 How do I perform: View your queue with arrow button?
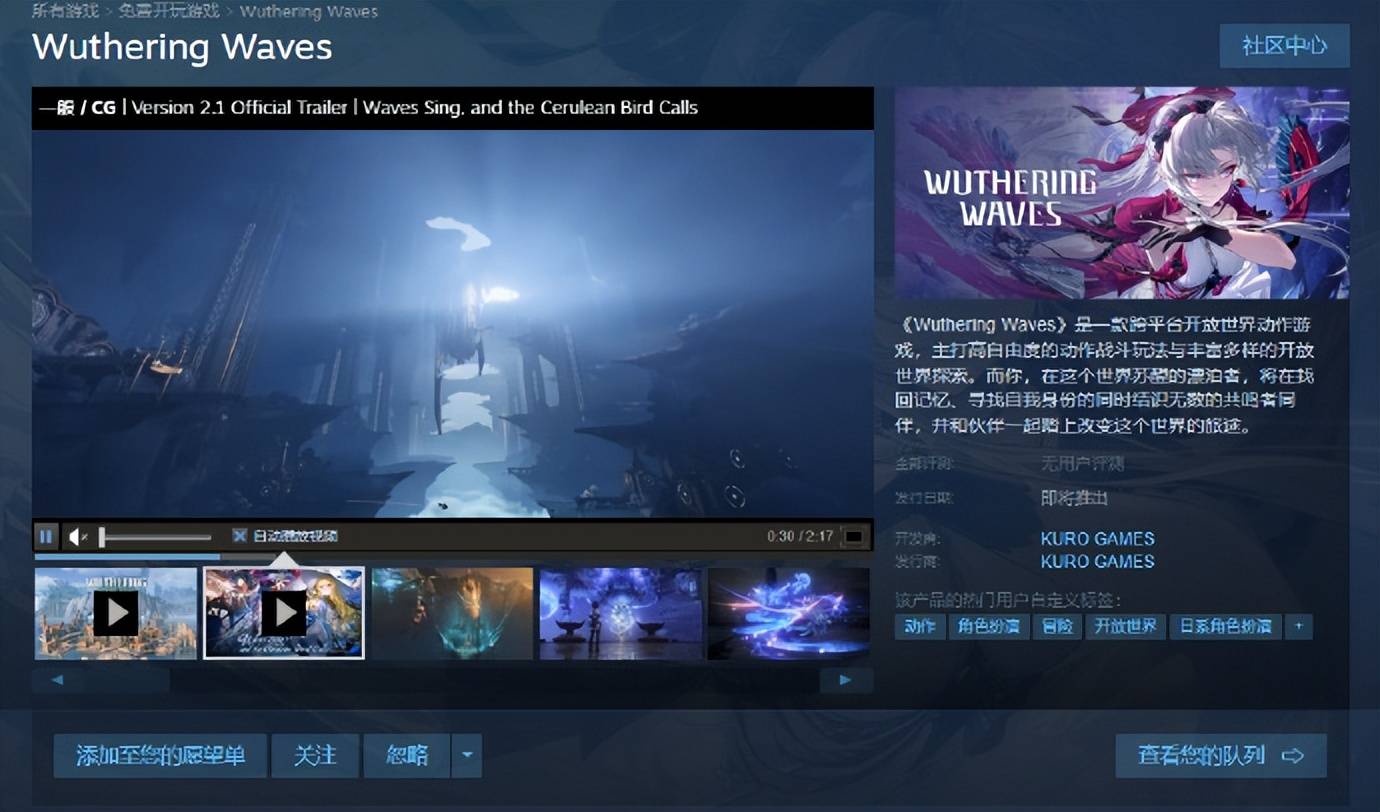pos(1220,756)
